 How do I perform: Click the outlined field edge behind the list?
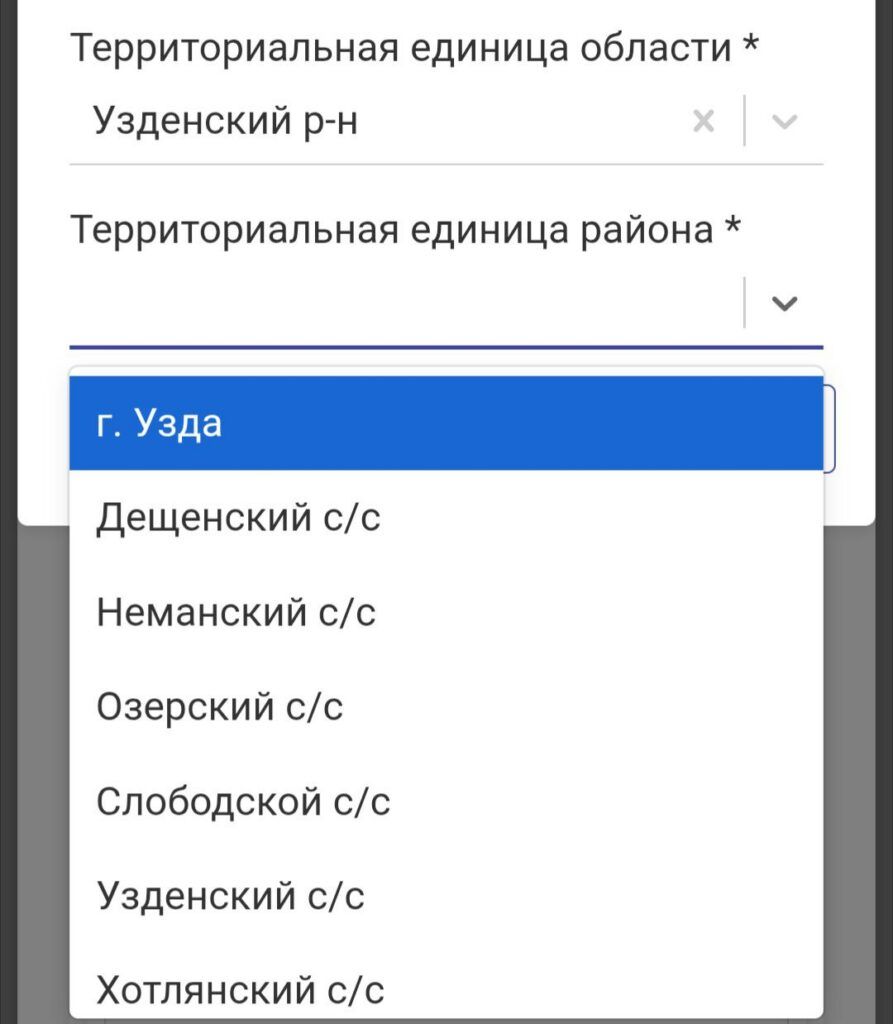(x=830, y=430)
